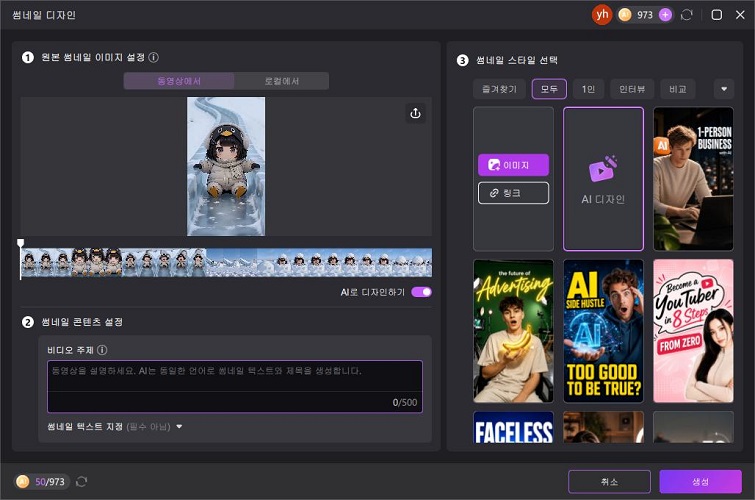
Task: Click the timeline playhead marker
Action: (20, 243)
